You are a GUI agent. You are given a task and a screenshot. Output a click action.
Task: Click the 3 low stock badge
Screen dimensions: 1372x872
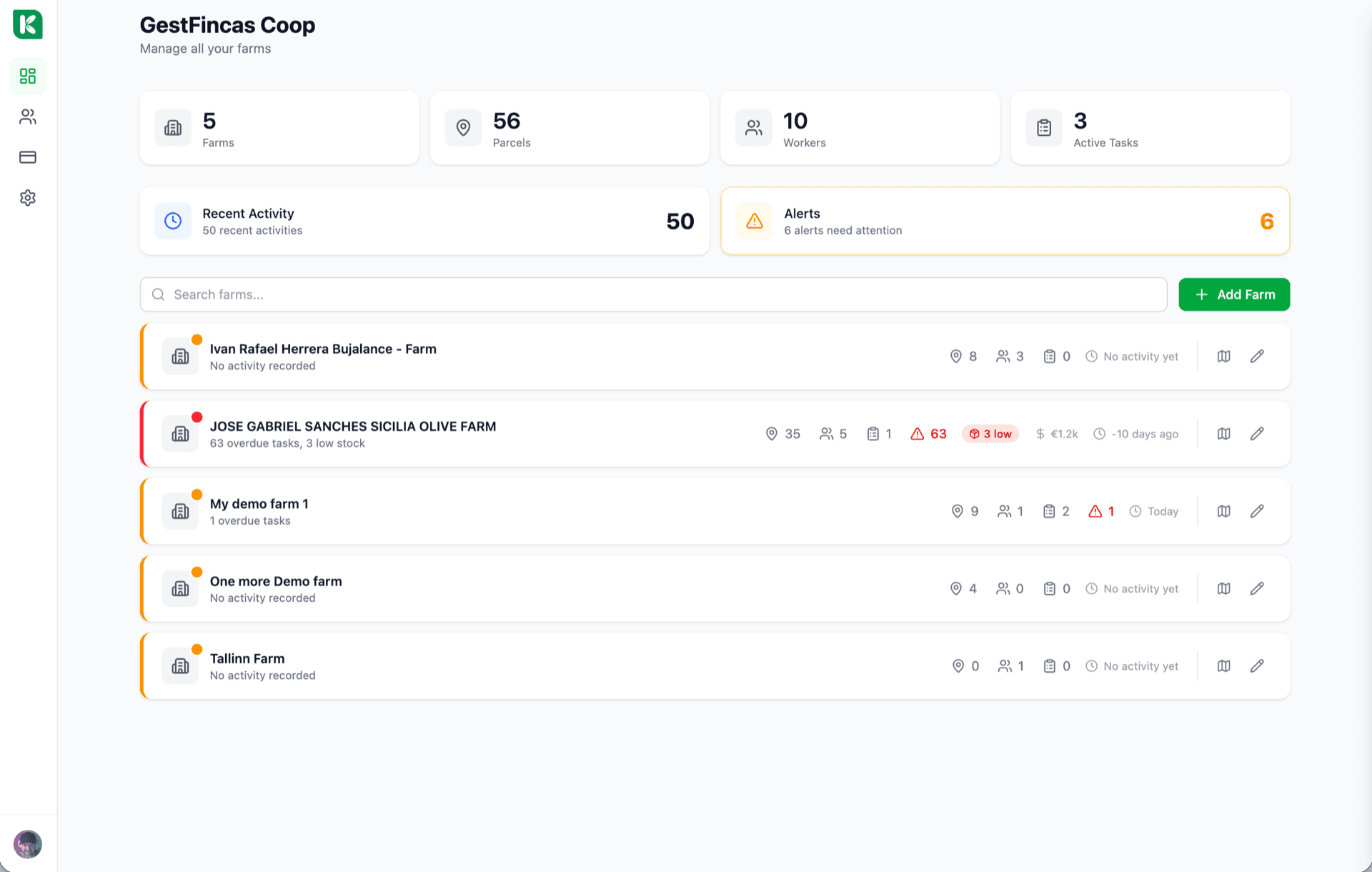tap(990, 434)
